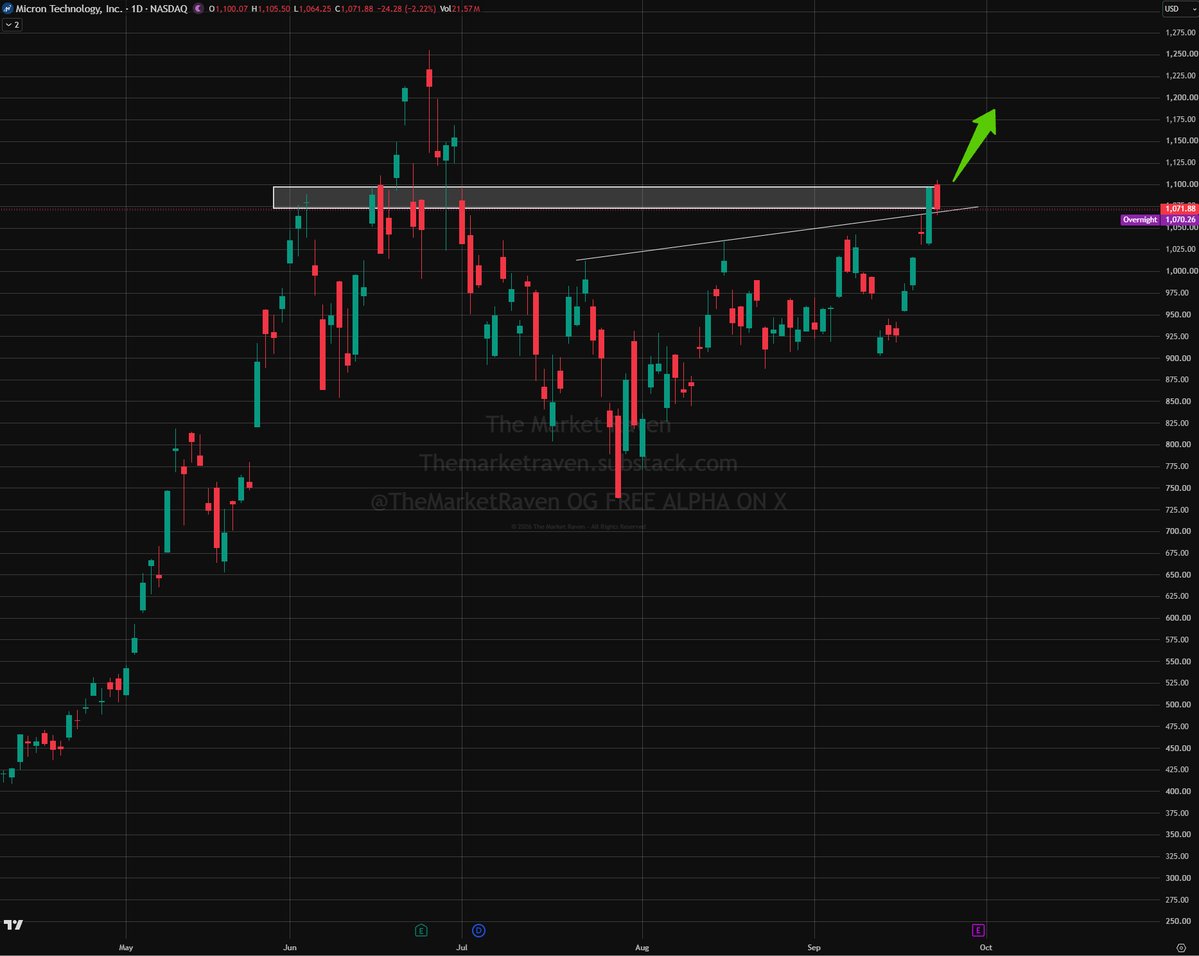Click the red 1,071.88 last price label
Screen dimensions: 1199x956
click(x=1179, y=209)
